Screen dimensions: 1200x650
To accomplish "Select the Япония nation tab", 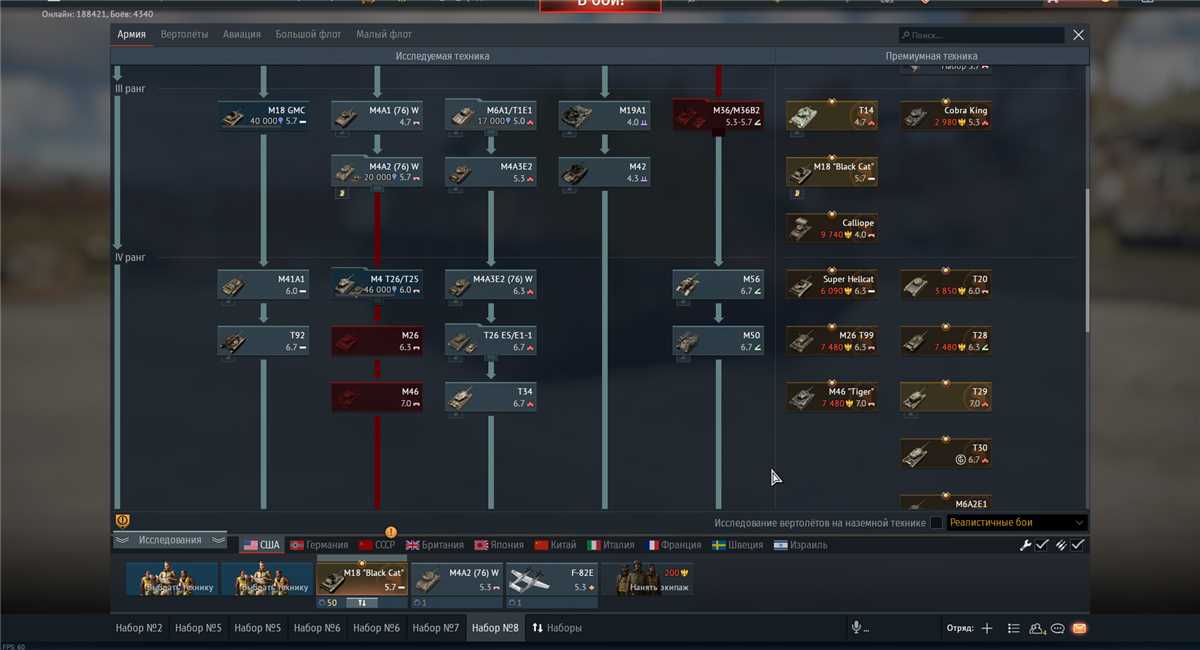I will coord(499,545).
